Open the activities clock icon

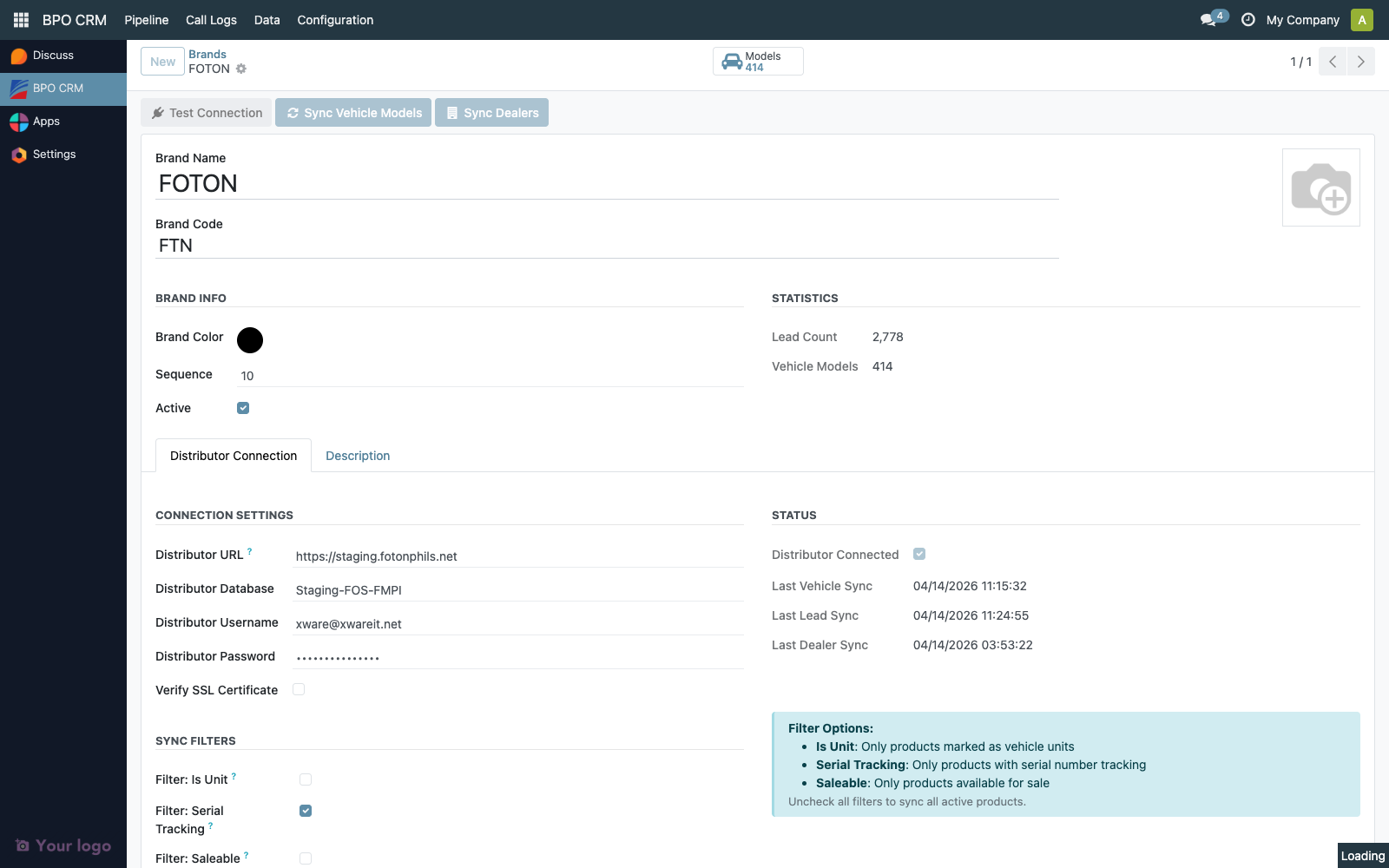(1247, 20)
